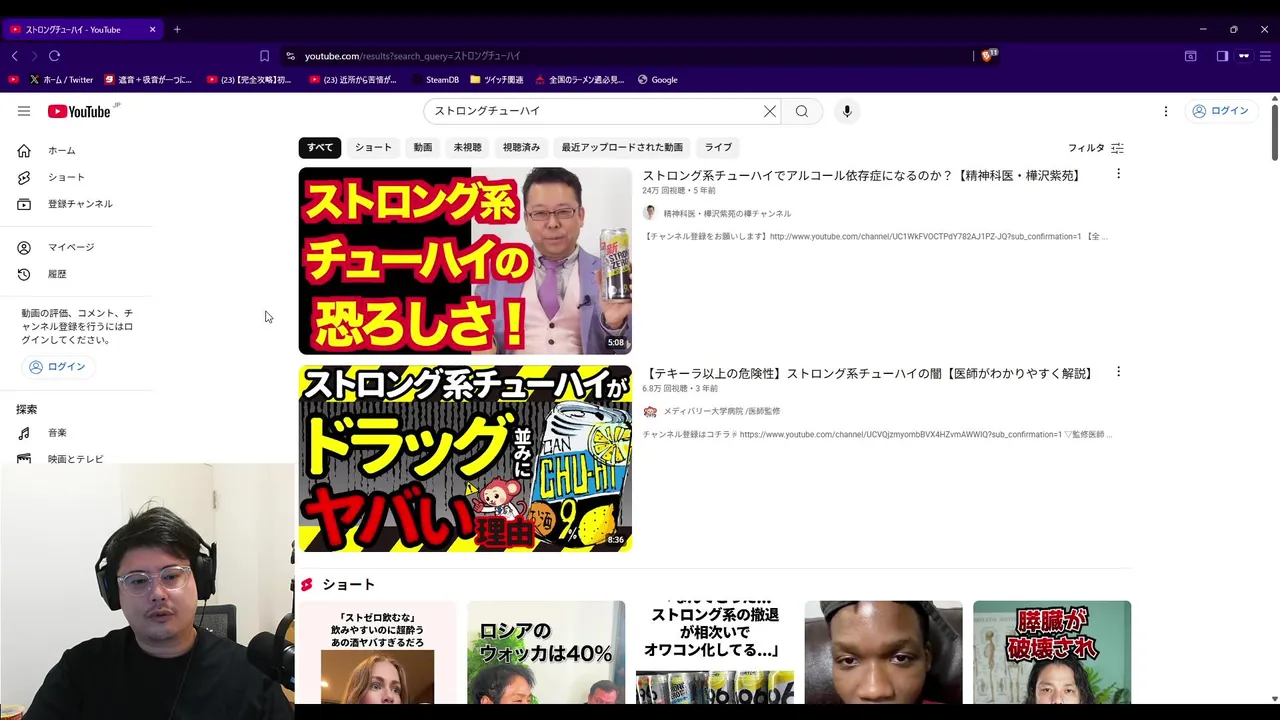Select the 動画 filter chip
Screen dimensions: 1280x720
tap(423, 148)
